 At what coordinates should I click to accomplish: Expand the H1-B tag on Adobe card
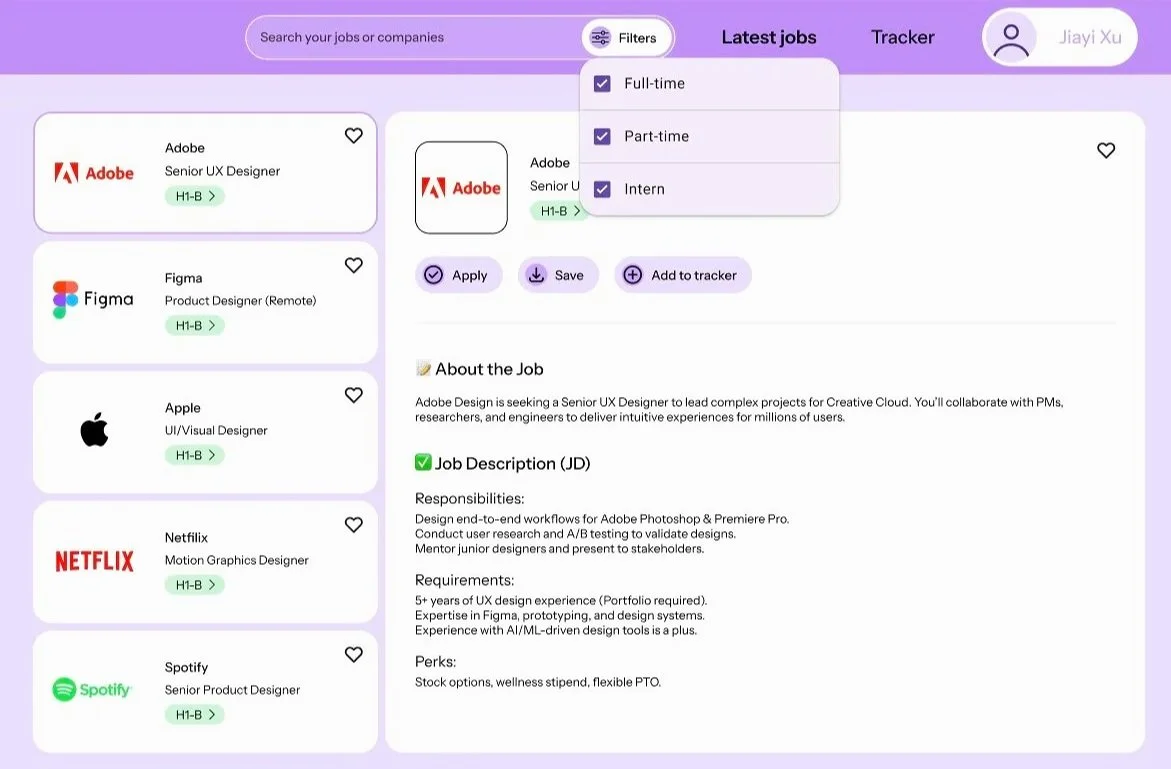point(195,196)
